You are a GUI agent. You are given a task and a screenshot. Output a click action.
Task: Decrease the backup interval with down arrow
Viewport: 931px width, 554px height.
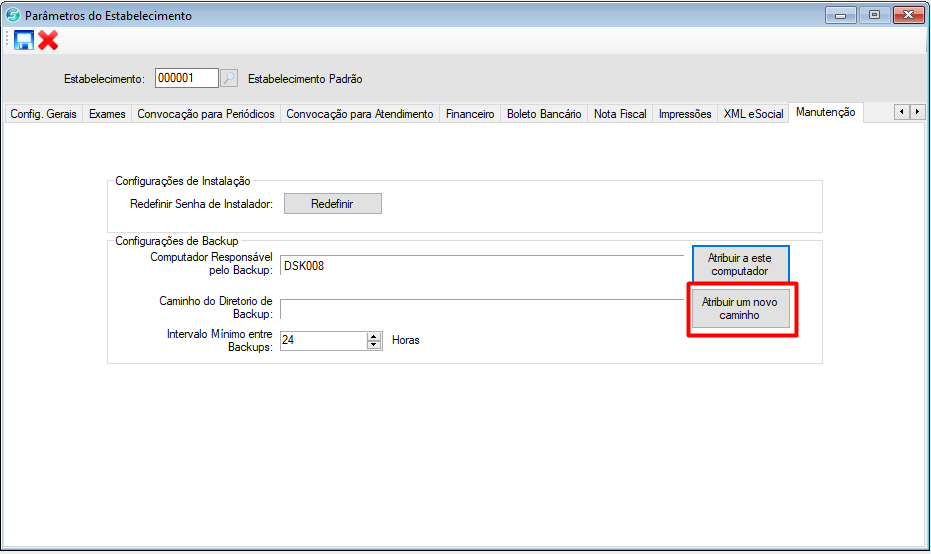coord(374,345)
